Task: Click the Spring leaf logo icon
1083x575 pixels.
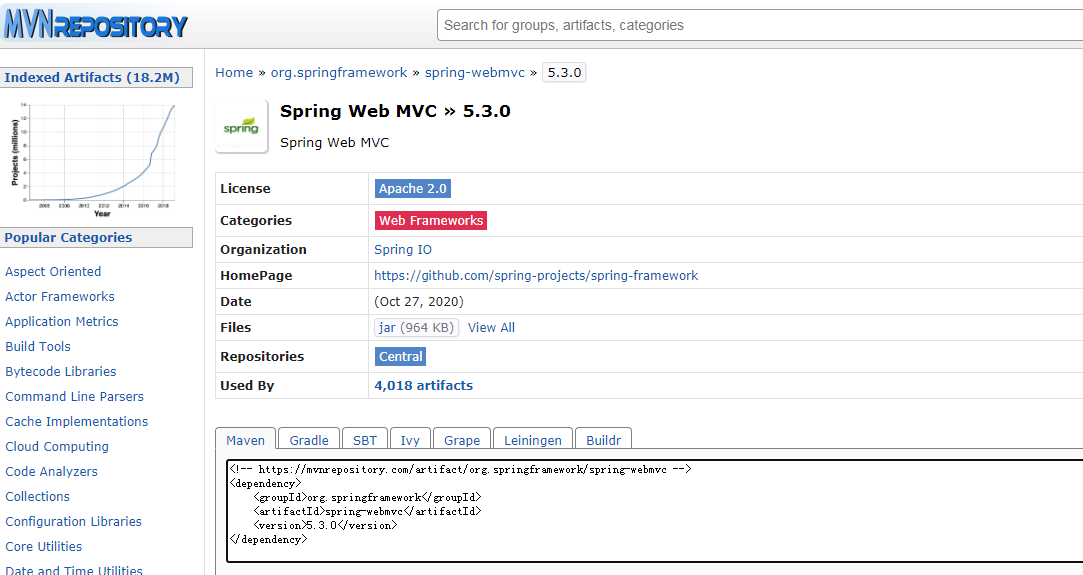Action: pyautogui.click(x=241, y=126)
